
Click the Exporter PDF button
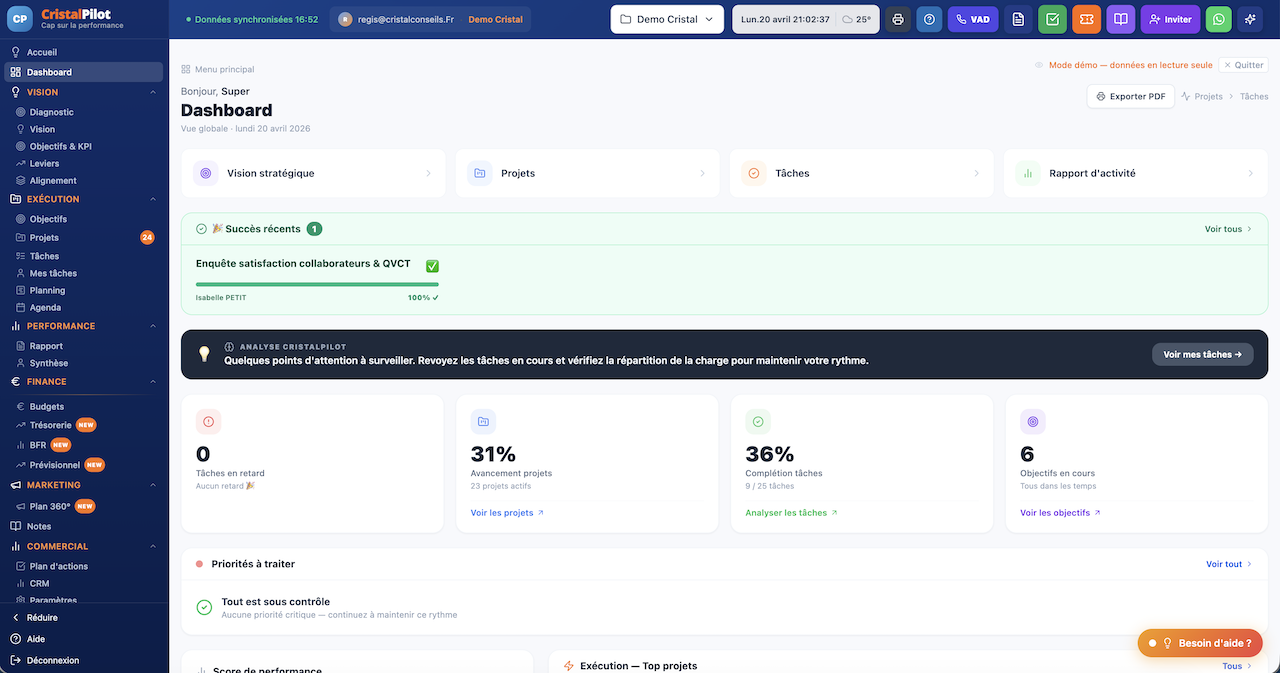pyautogui.click(x=1131, y=97)
